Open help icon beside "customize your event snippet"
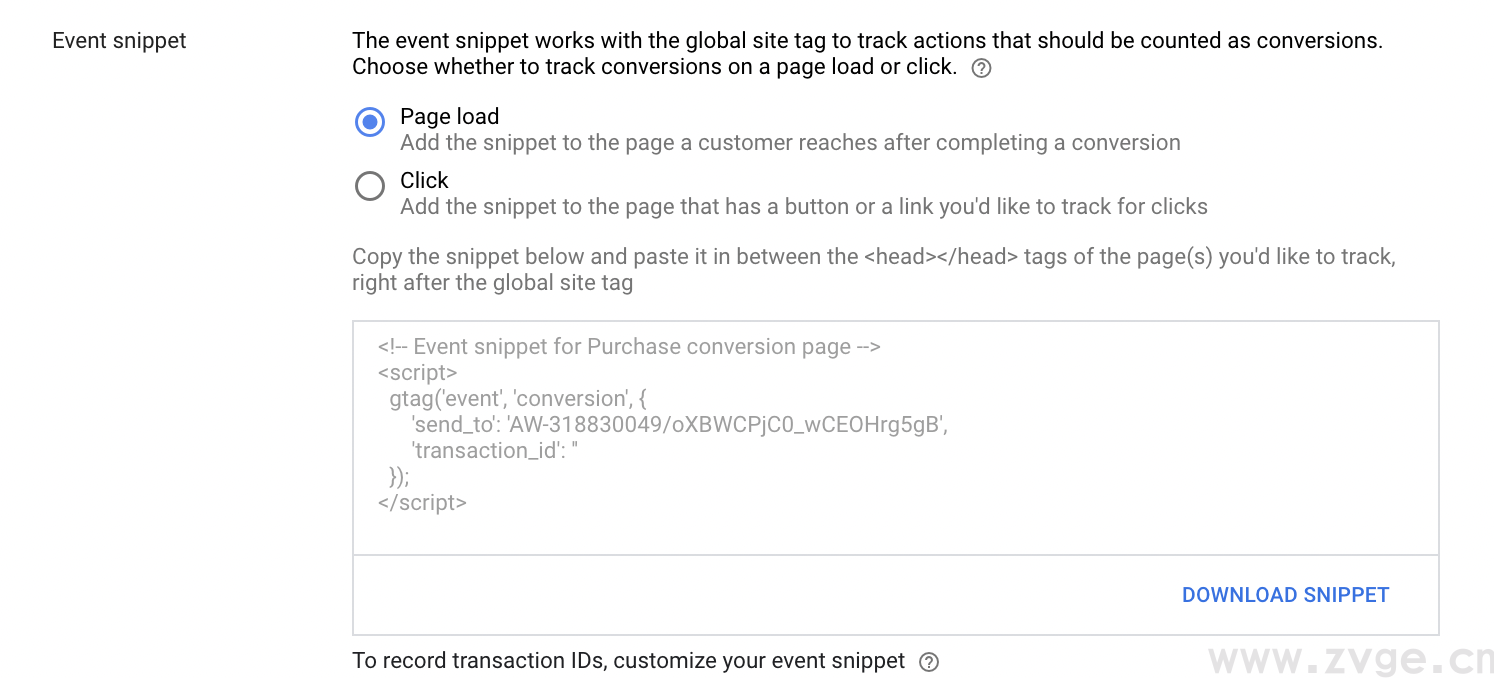The width and height of the screenshot is (1494, 678). (929, 662)
